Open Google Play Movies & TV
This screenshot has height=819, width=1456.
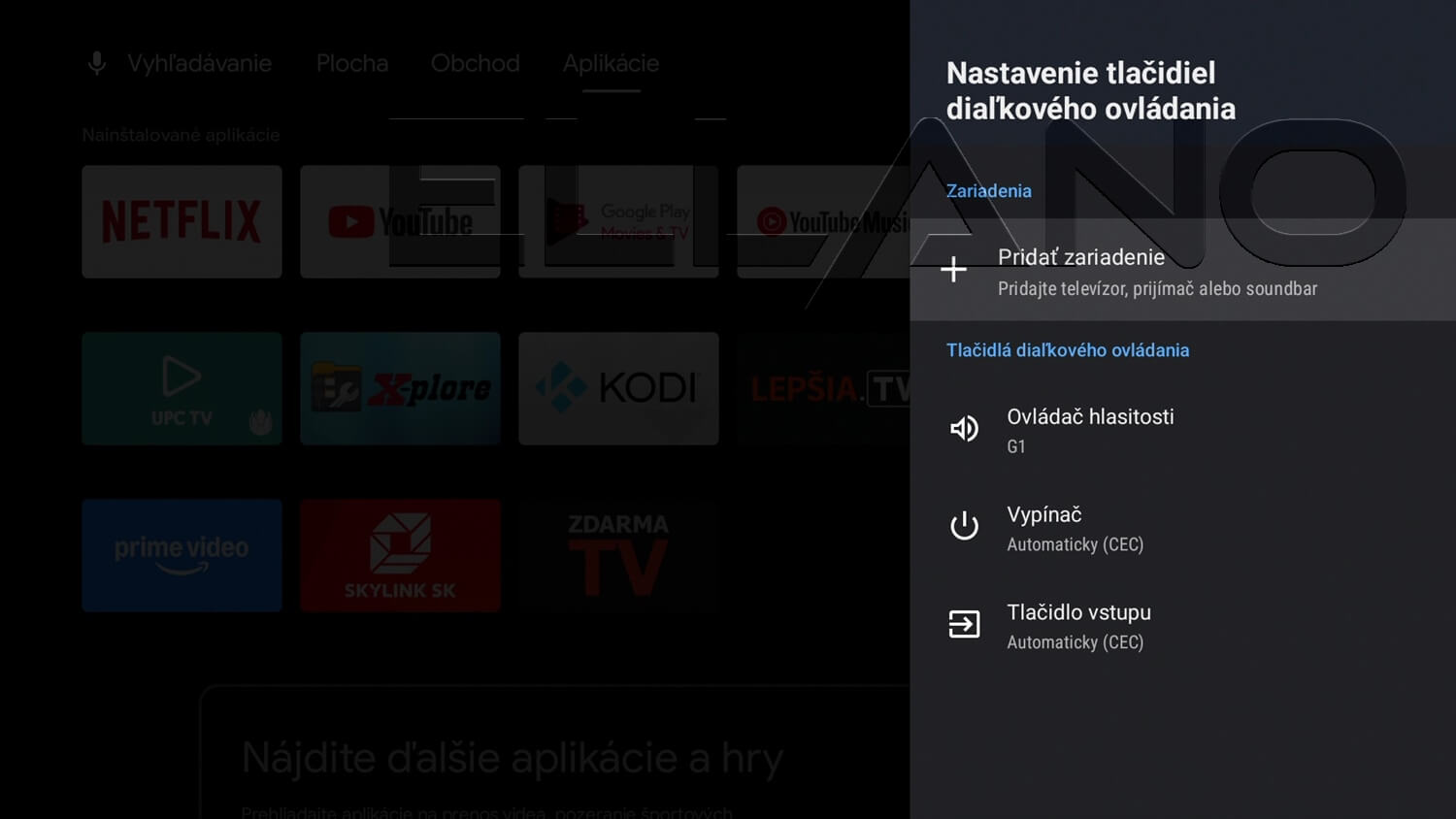(618, 222)
